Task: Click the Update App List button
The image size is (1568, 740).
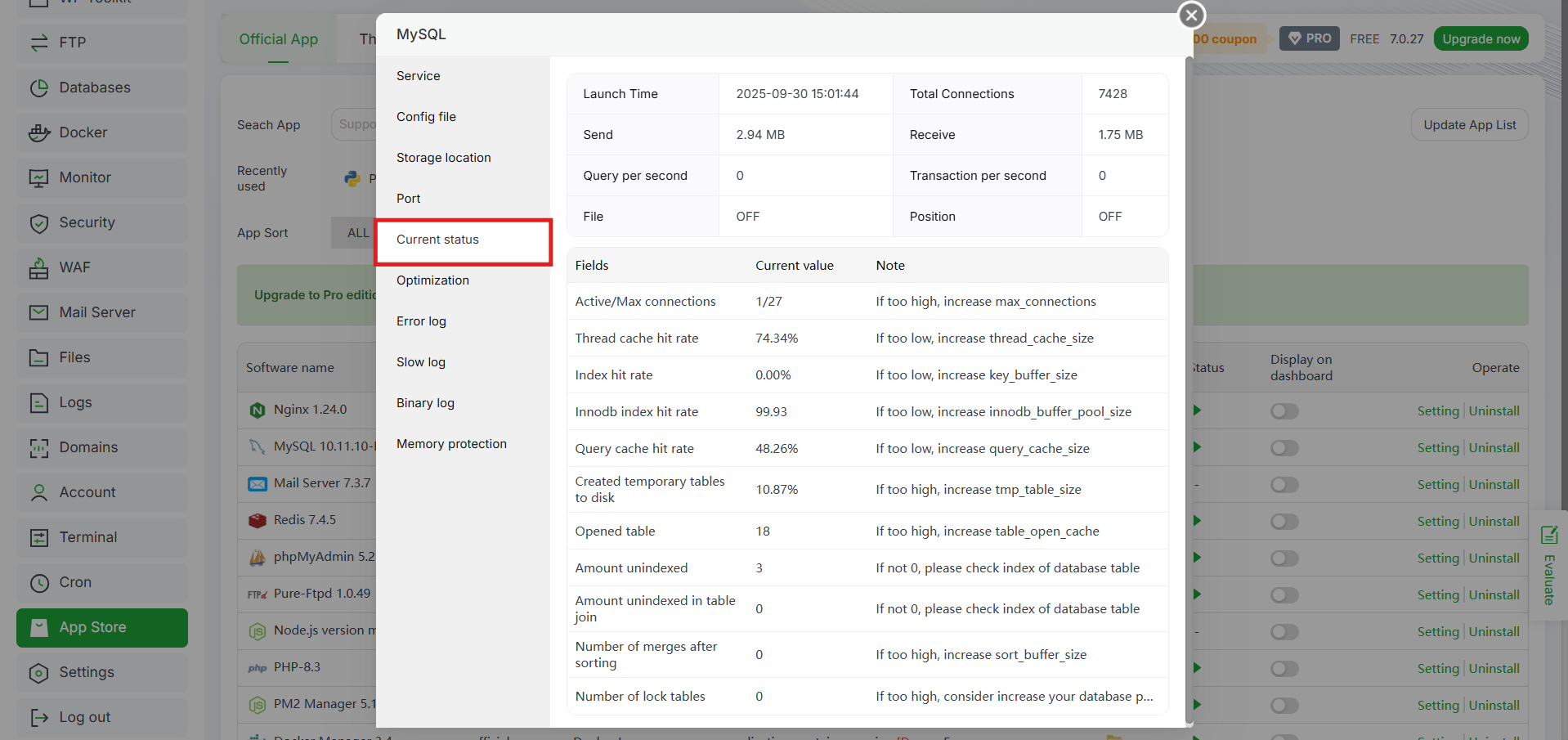Action: click(x=1469, y=124)
